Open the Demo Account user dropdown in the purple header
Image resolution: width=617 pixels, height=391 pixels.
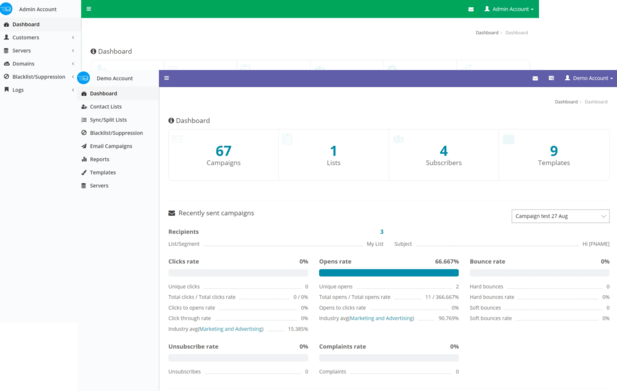(x=588, y=78)
